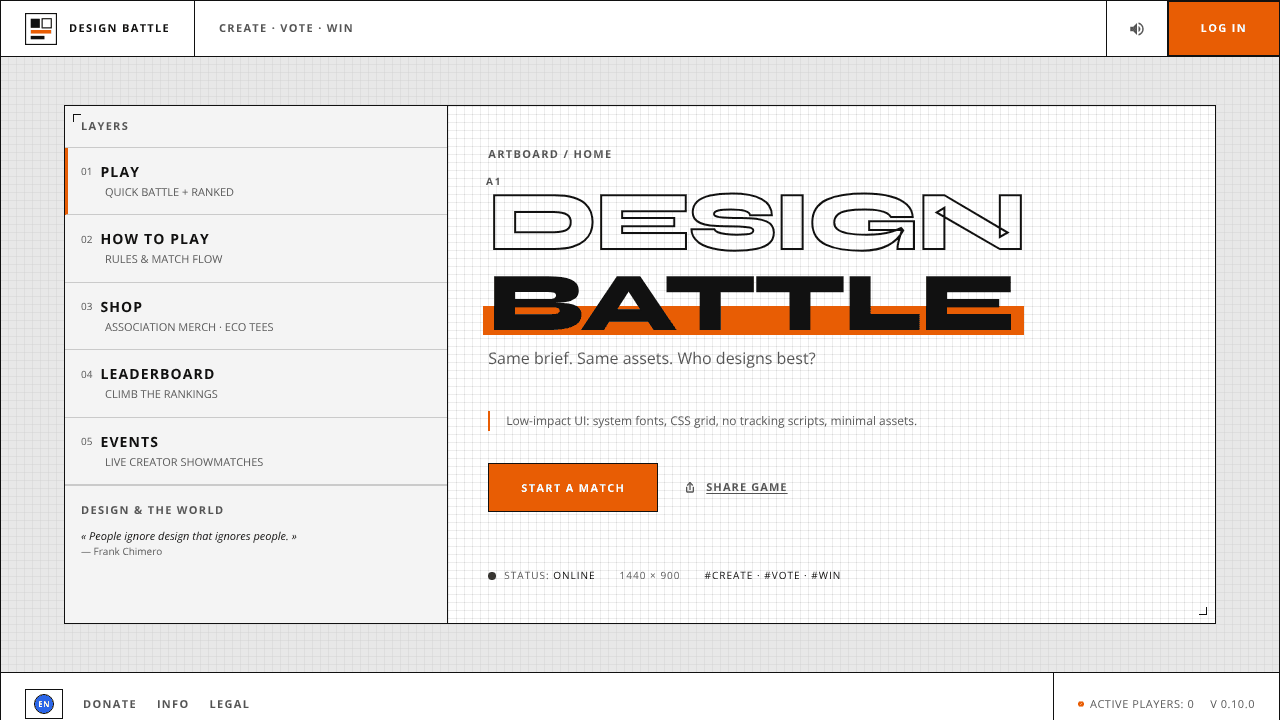Click the RULES & MATCH FLOW subtitle
1280x720 pixels.
pos(164,259)
